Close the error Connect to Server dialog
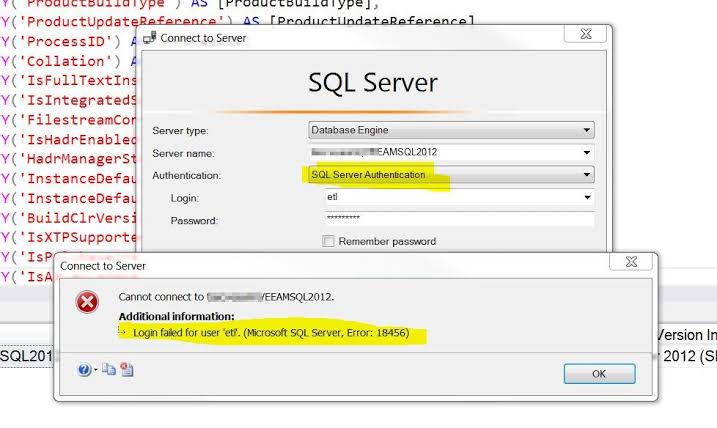The width and height of the screenshot is (717, 428). coord(631,262)
